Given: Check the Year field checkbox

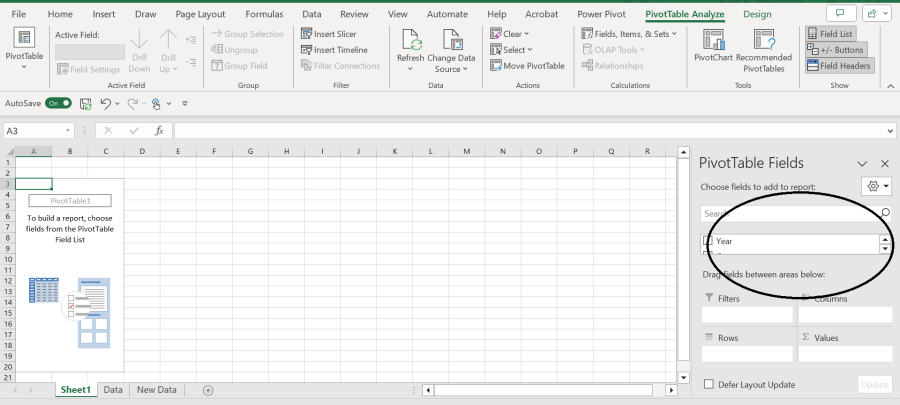Looking at the screenshot, I should click(708, 241).
